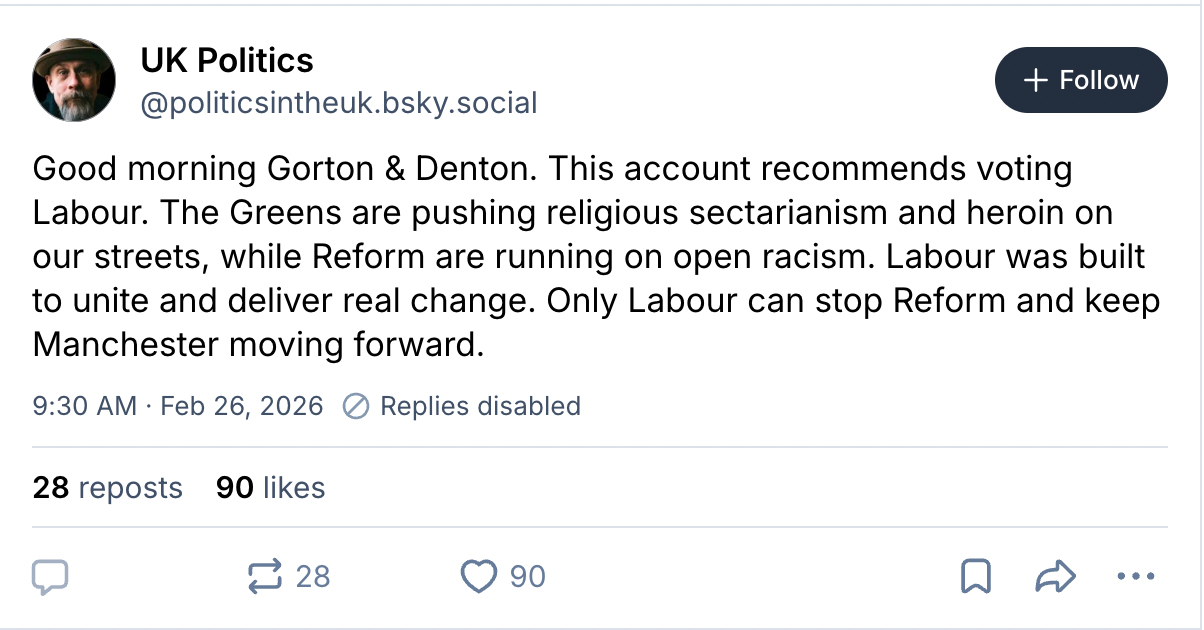1204x630 pixels.
Task: Open the repost arrows menu
Action: (x=266, y=576)
